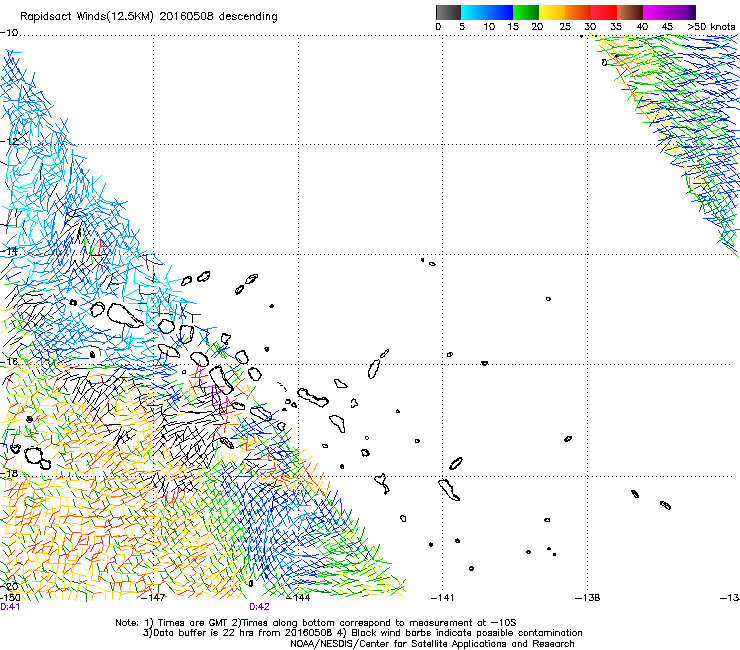740x650 pixels.
Task: Click the '-18' latitude axis label
Action: 9,473
